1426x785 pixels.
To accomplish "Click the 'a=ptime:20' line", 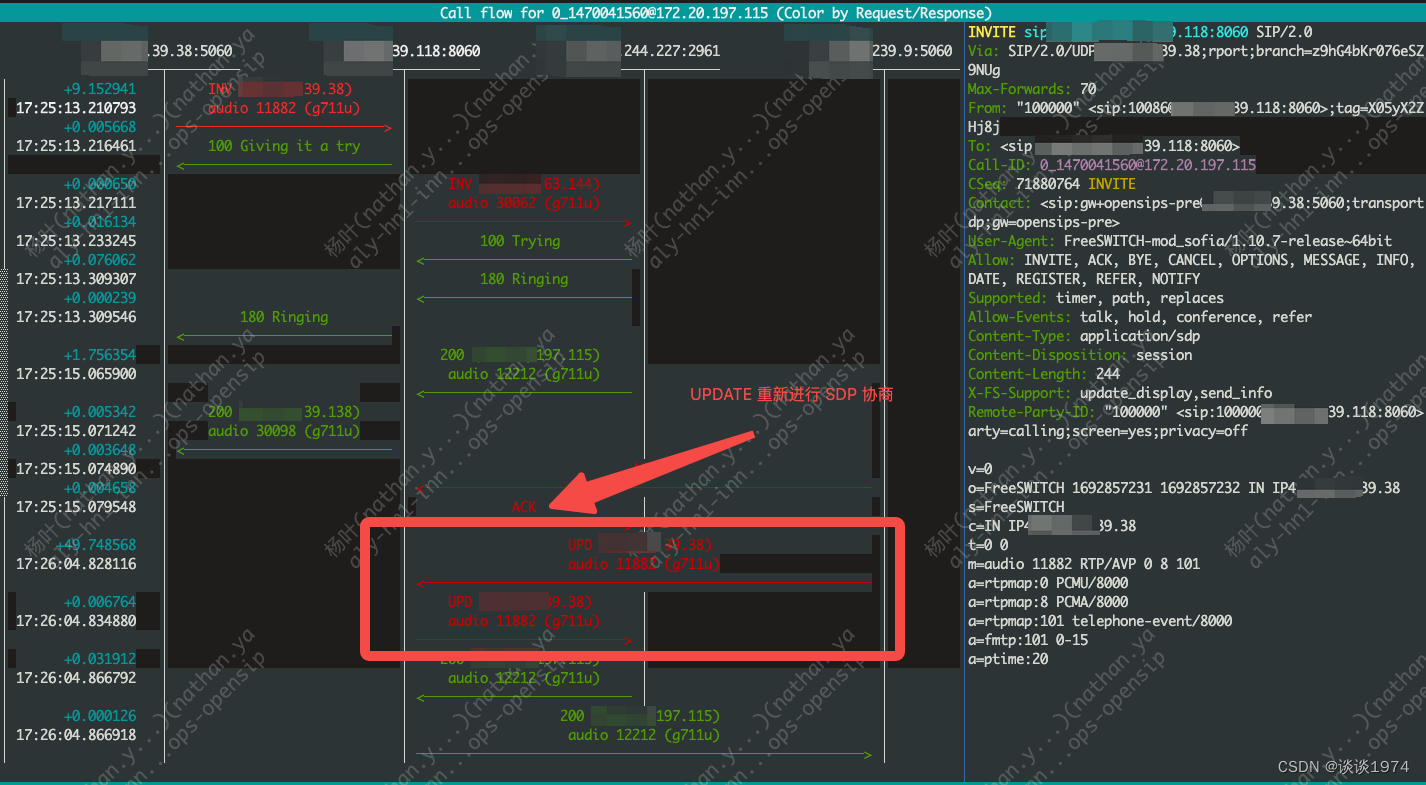I will click(x=1008, y=659).
